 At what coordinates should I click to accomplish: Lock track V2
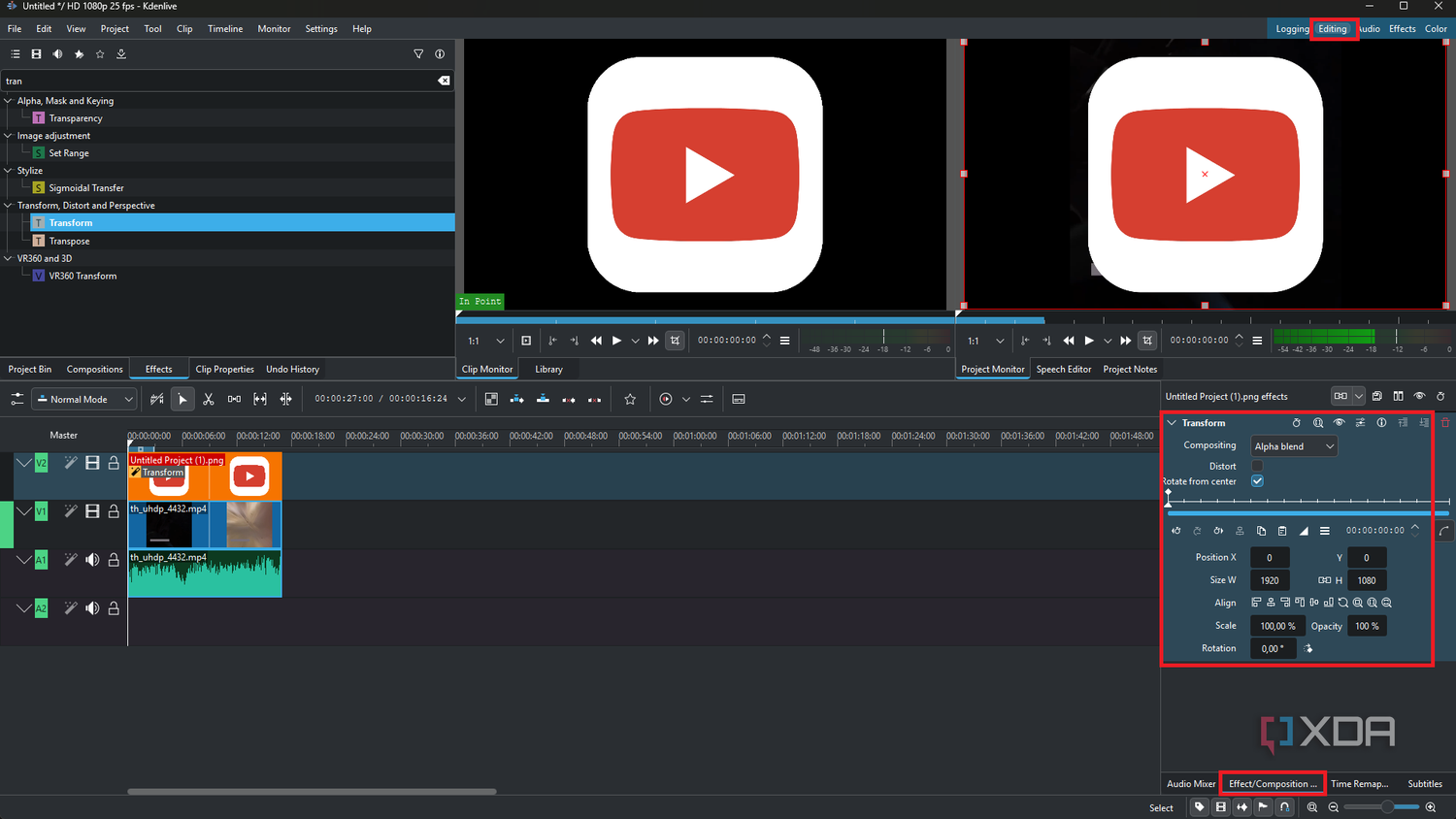(114, 463)
